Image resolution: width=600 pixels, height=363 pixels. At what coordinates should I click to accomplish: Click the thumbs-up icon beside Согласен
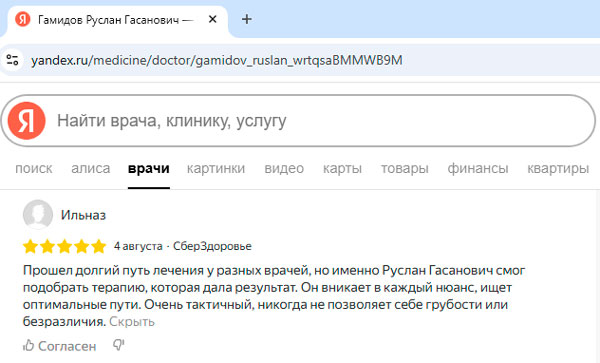[x=29, y=346]
